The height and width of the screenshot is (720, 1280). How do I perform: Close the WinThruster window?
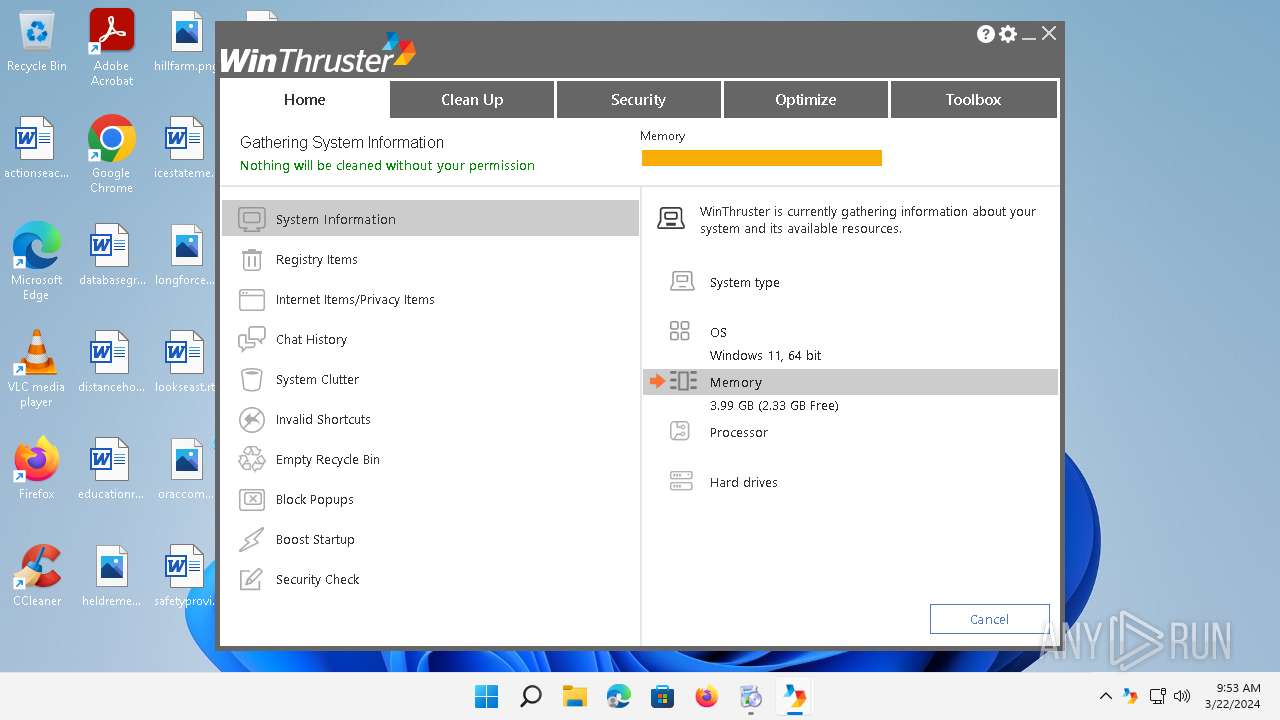pyautogui.click(x=1049, y=34)
